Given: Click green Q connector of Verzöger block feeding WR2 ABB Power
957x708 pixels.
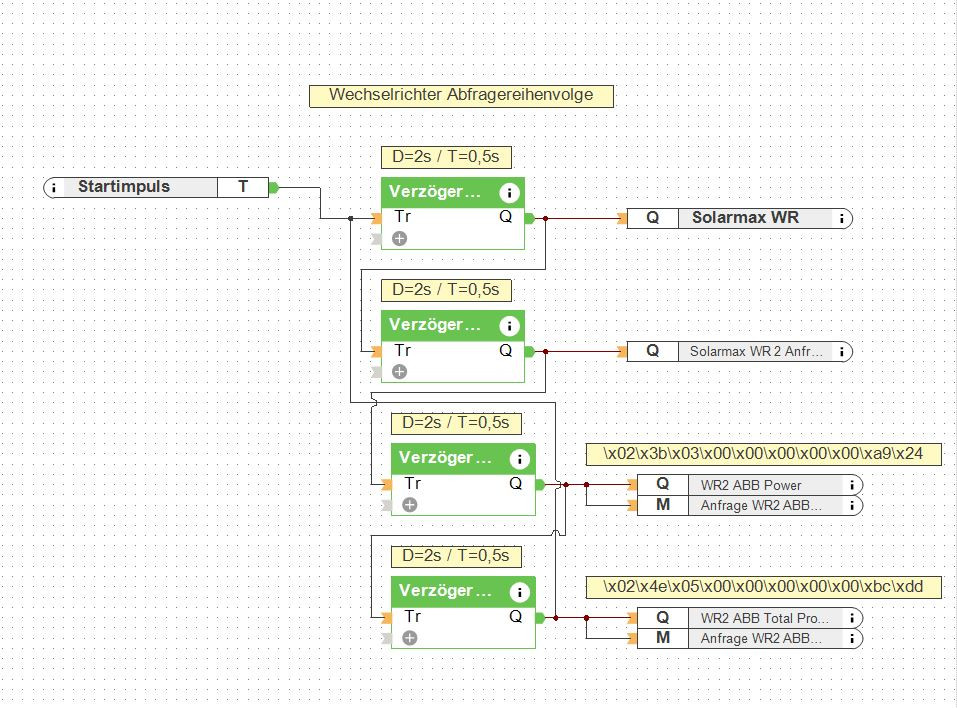Looking at the screenshot, I should pyautogui.click(x=540, y=485).
